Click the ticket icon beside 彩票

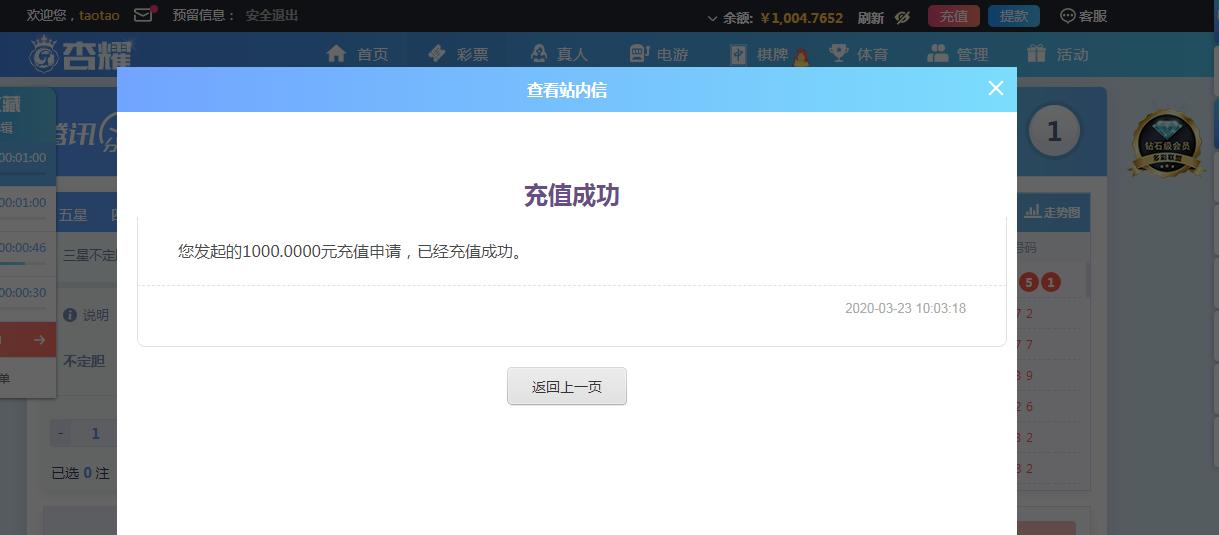pos(436,53)
